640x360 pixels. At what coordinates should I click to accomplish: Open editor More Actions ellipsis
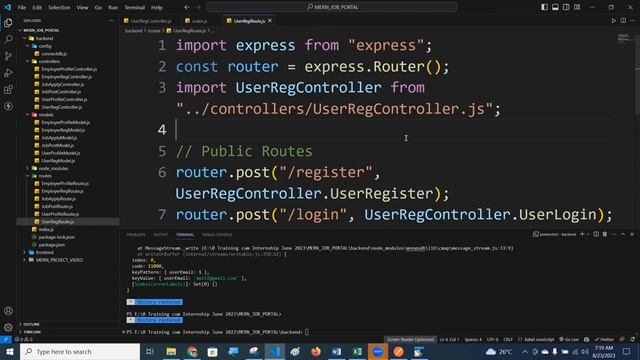click(632, 20)
